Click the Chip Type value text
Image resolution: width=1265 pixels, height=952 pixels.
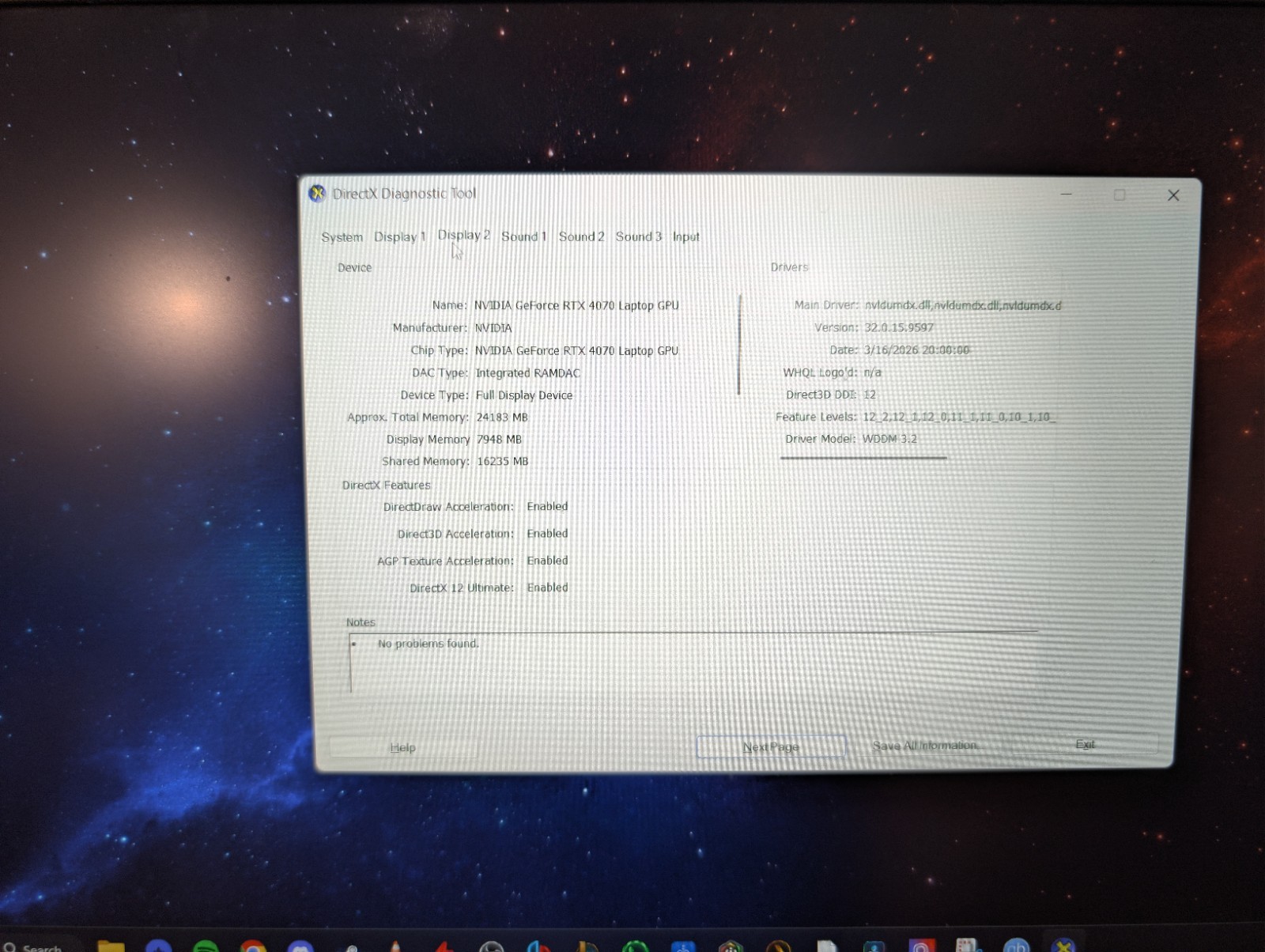pyautogui.click(x=576, y=350)
